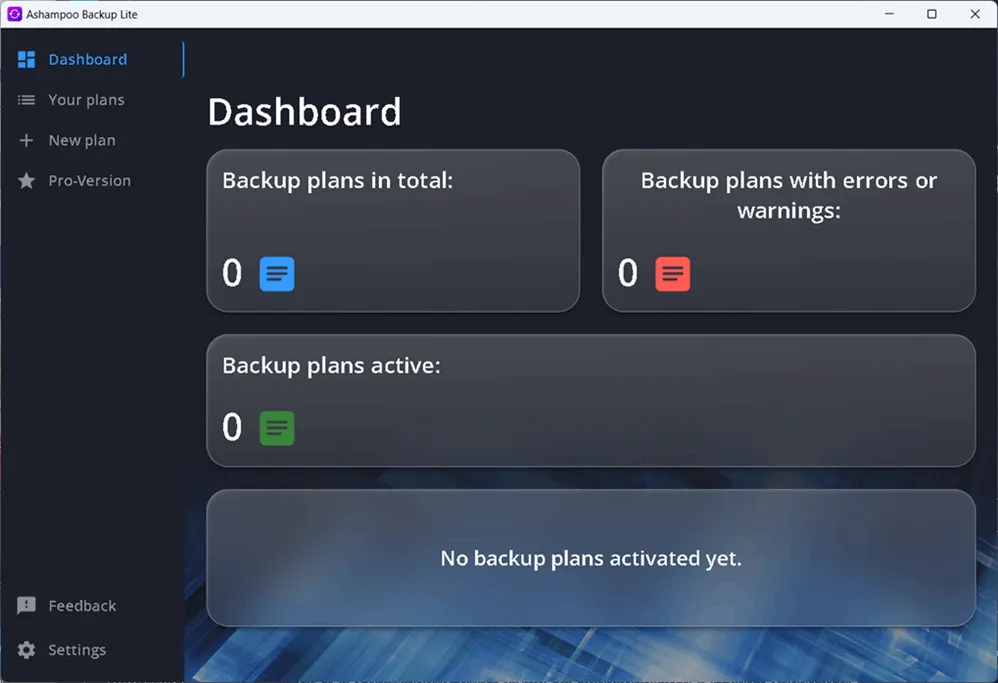This screenshot has width=998, height=683.
Task: Click the Feedback speech bubble icon
Action: tap(27, 606)
